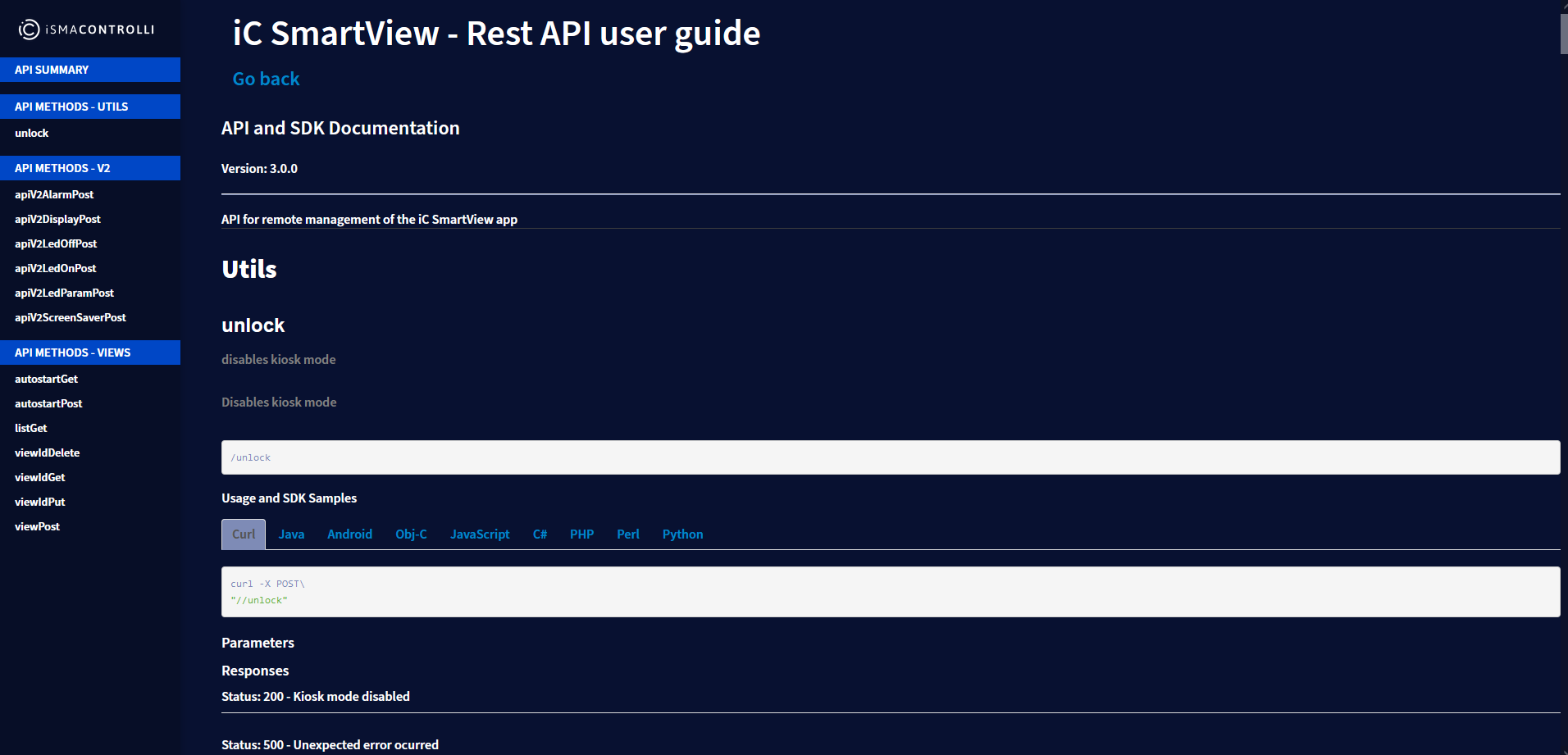The image size is (1568, 755).
Task: Select the autostartGet view method
Action: click(46, 379)
